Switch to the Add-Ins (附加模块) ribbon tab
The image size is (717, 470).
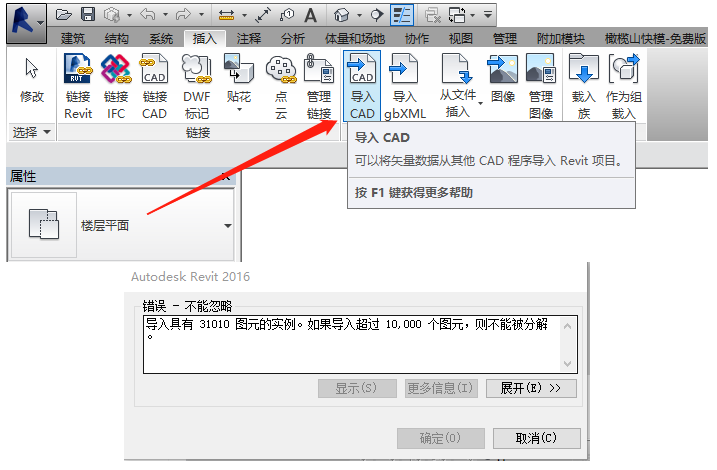pos(561,39)
